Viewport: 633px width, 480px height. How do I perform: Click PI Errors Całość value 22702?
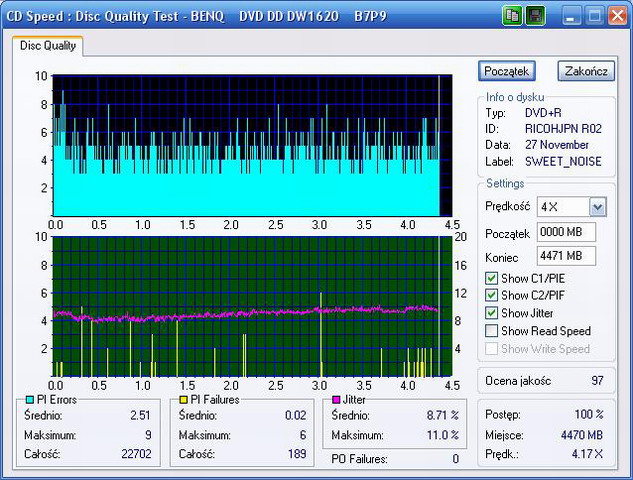pos(136,454)
